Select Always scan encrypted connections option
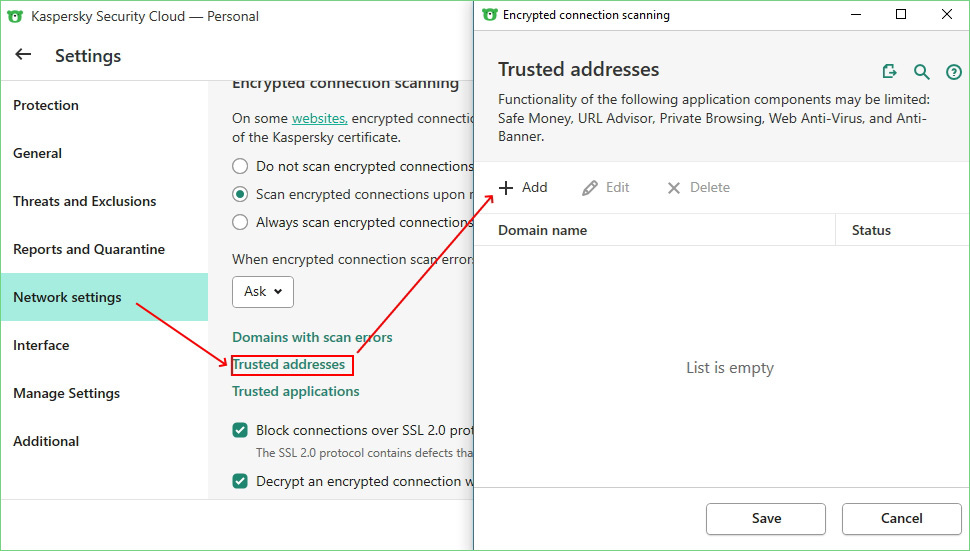This screenshot has height=551, width=970. coord(240,222)
